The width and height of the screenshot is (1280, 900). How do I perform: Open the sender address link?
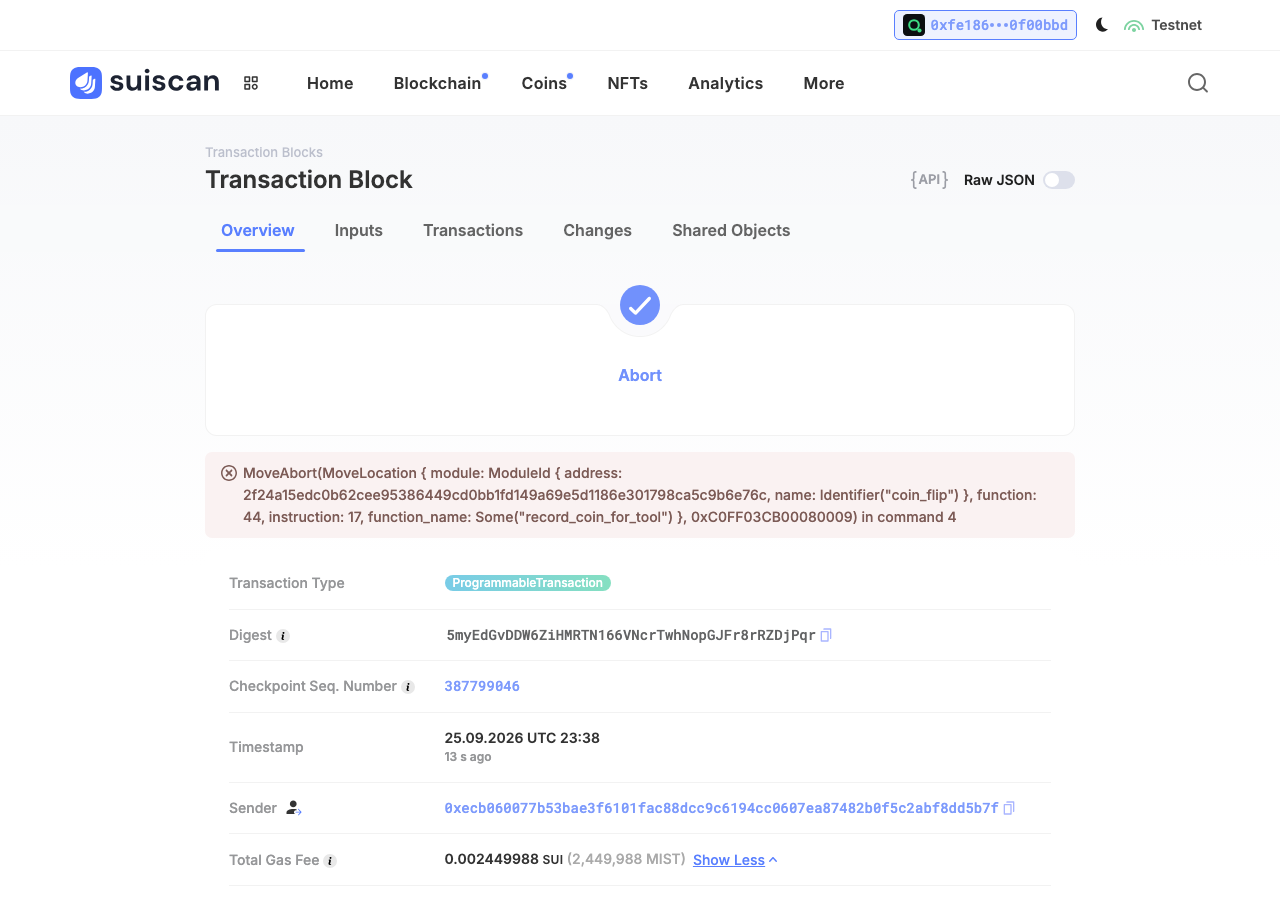(721, 808)
